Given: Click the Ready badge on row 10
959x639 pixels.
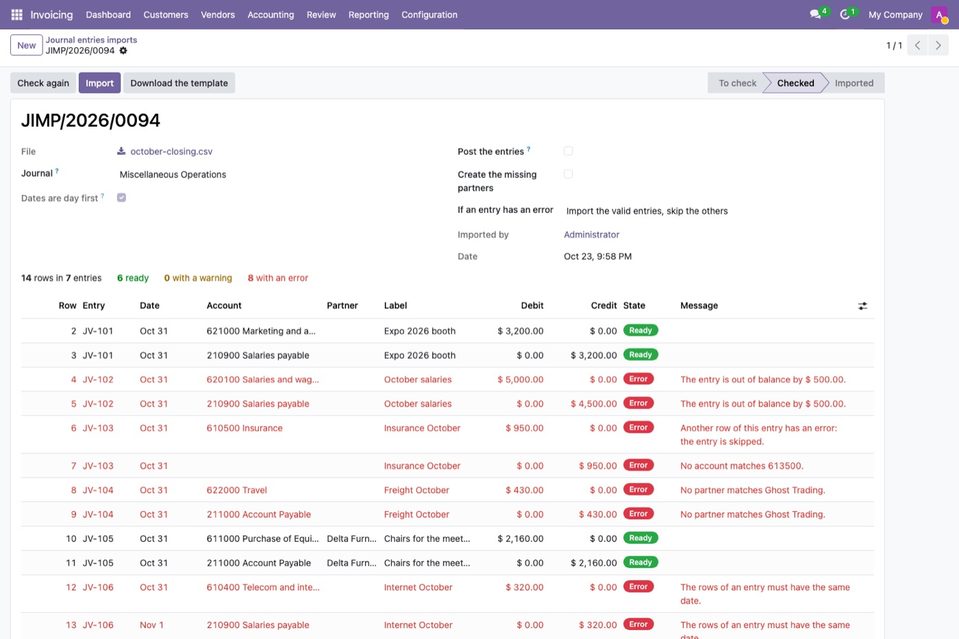Looking at the screenshot, I should coord(640,538).
